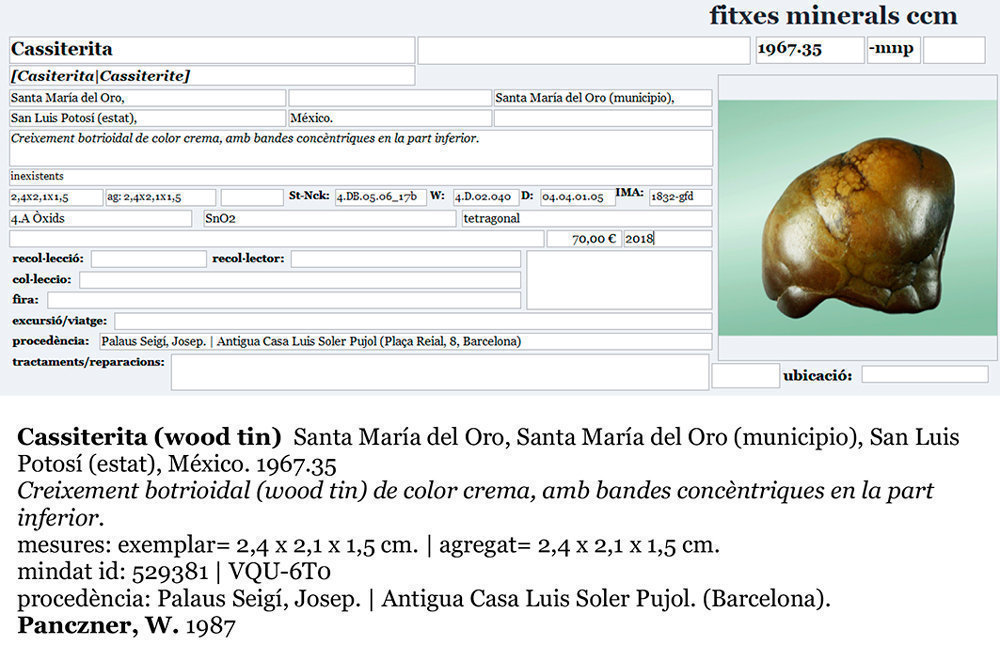
Task: Click the D code field 04.04.01.05
Action: 578,197
